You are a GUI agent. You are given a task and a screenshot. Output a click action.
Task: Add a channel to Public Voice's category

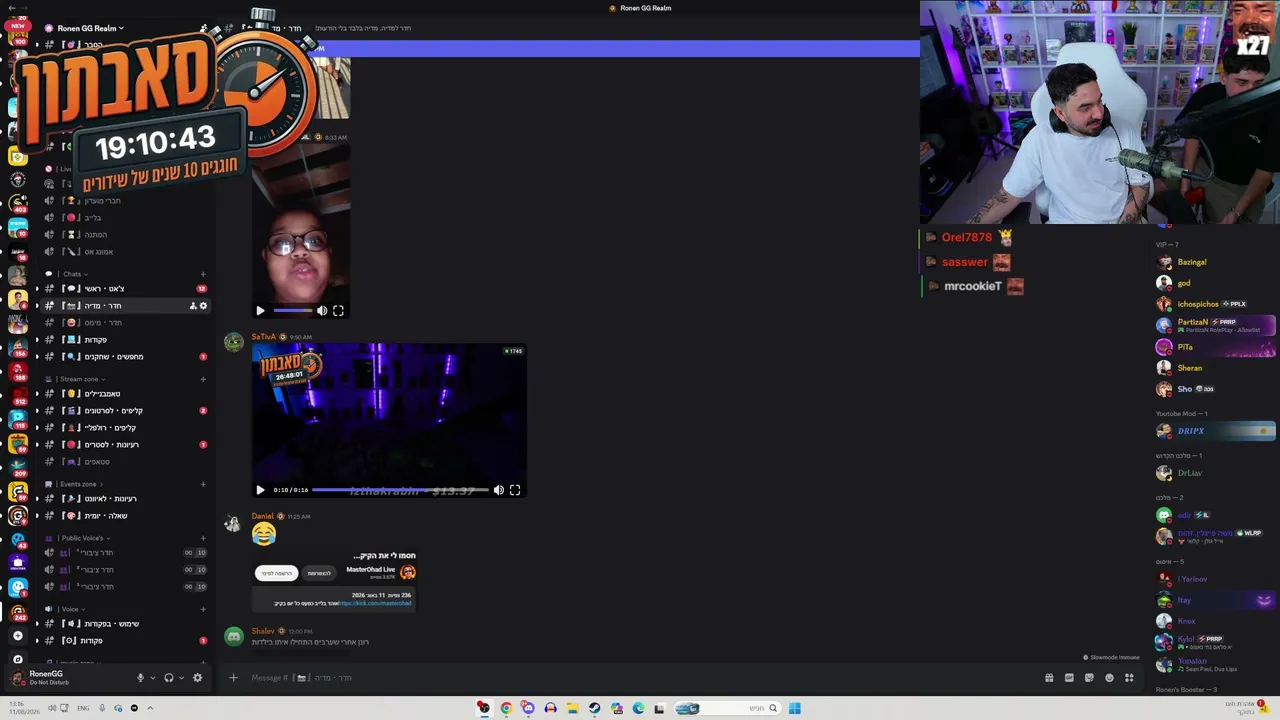coord(203,538)
